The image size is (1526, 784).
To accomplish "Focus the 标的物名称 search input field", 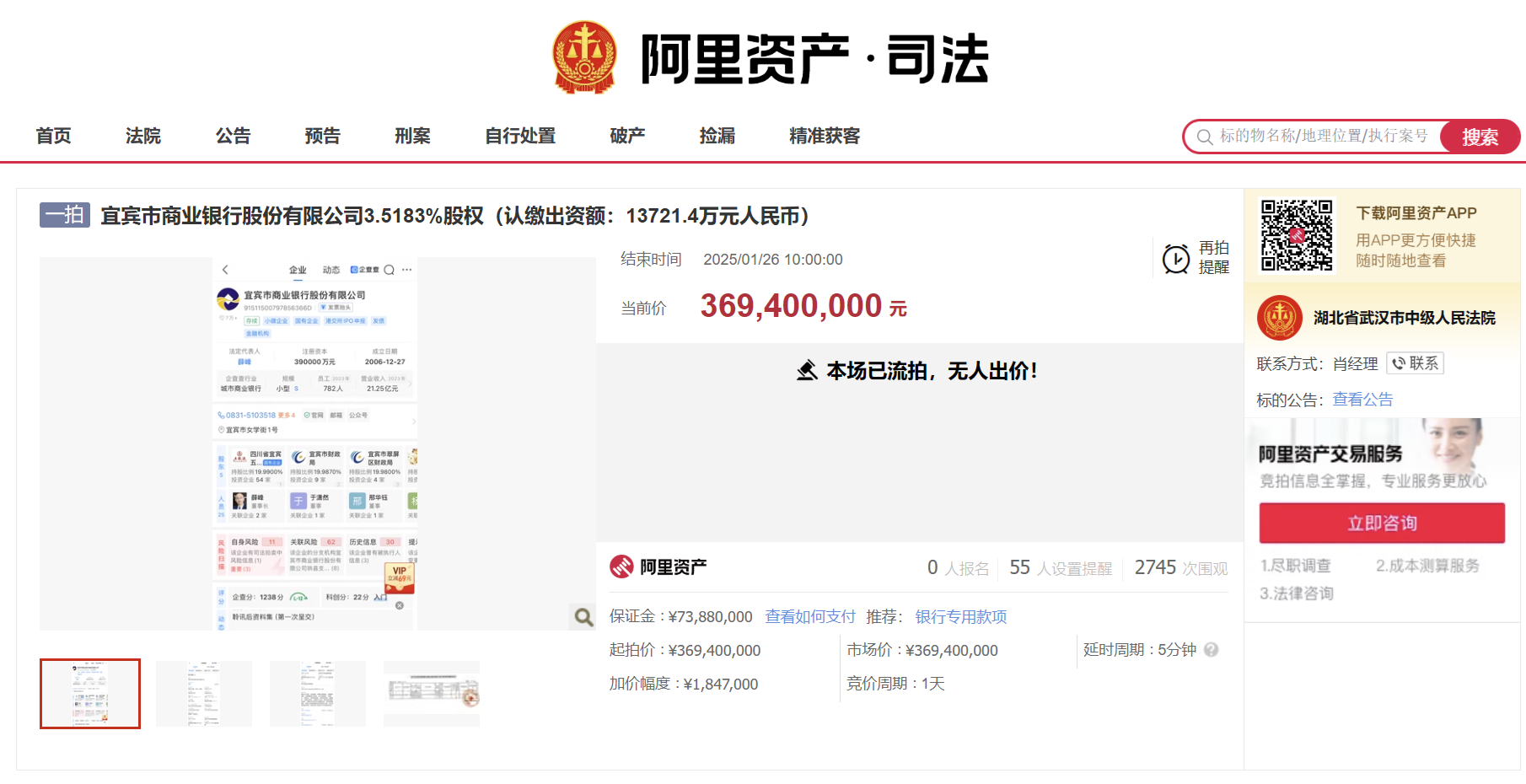I will pos(1324,137).
